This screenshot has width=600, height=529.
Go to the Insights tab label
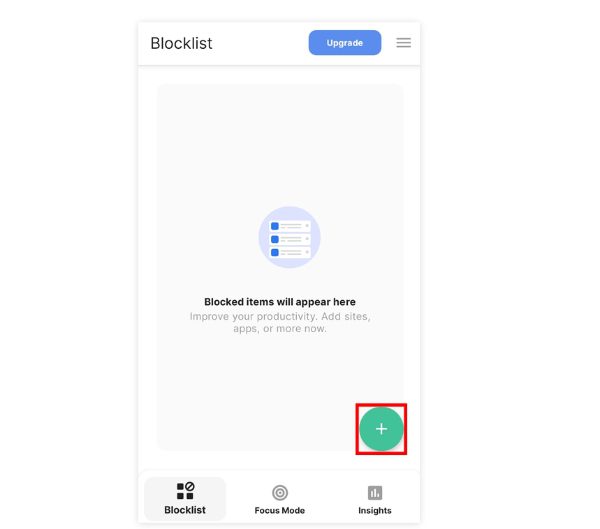coord(375,510)
